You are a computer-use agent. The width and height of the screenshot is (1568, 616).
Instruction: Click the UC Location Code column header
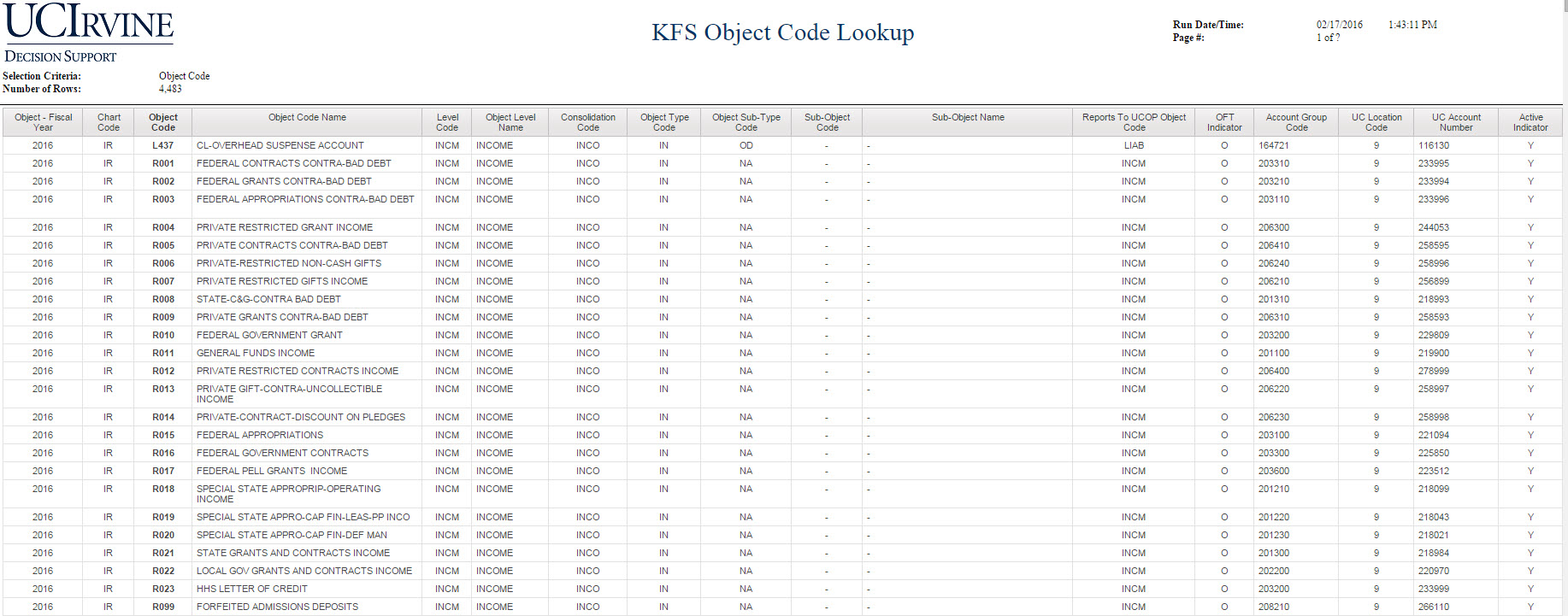[1376, 122]
